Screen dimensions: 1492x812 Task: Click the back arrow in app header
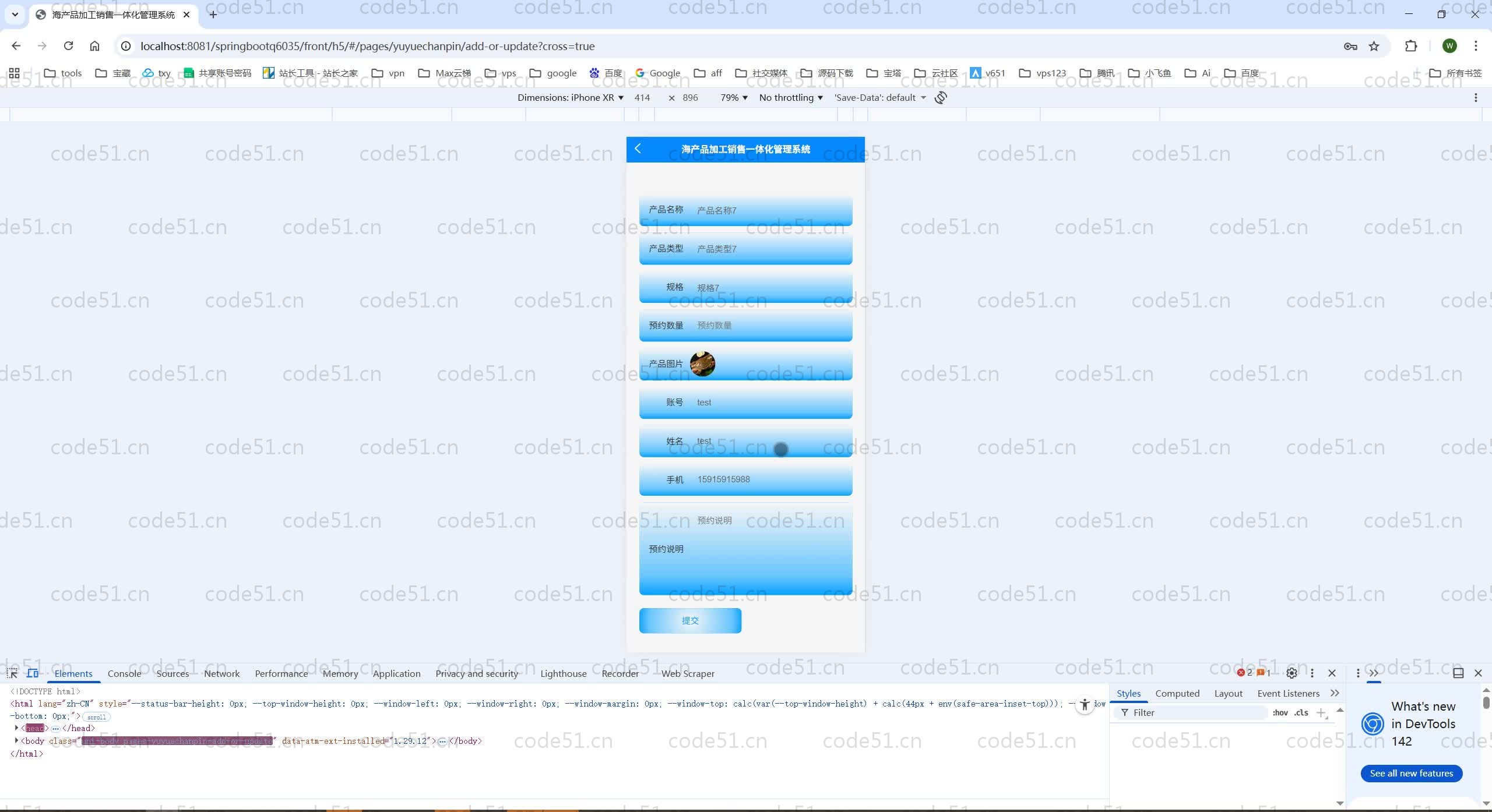638,149
